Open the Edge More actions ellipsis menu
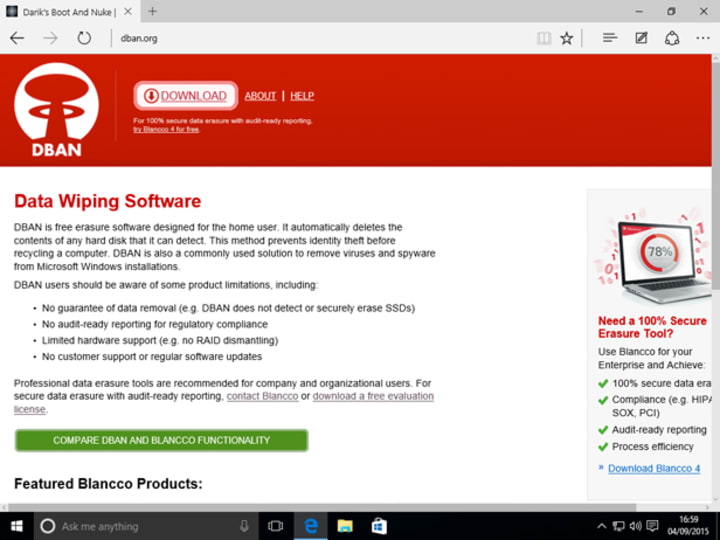The width and height of the screenshot is (720, 540). click(x=703, y=38)
